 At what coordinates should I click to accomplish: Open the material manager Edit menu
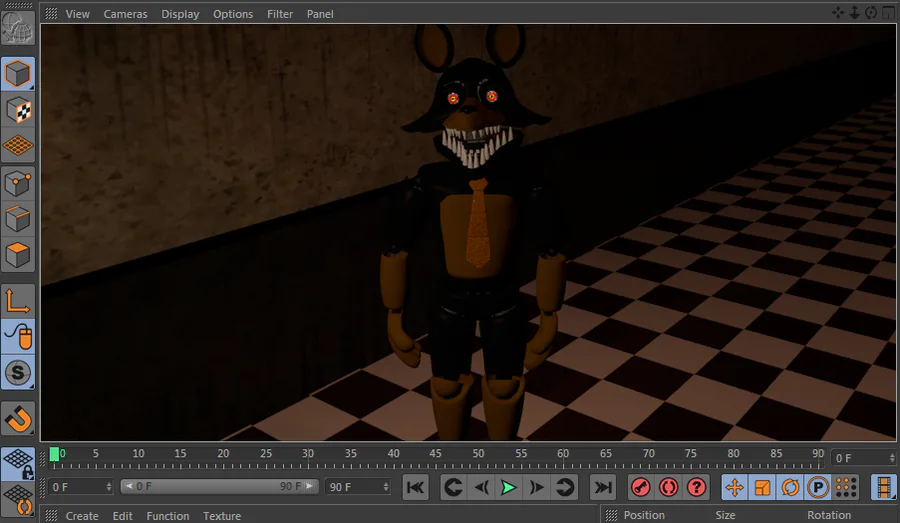(x=122, y=516)
